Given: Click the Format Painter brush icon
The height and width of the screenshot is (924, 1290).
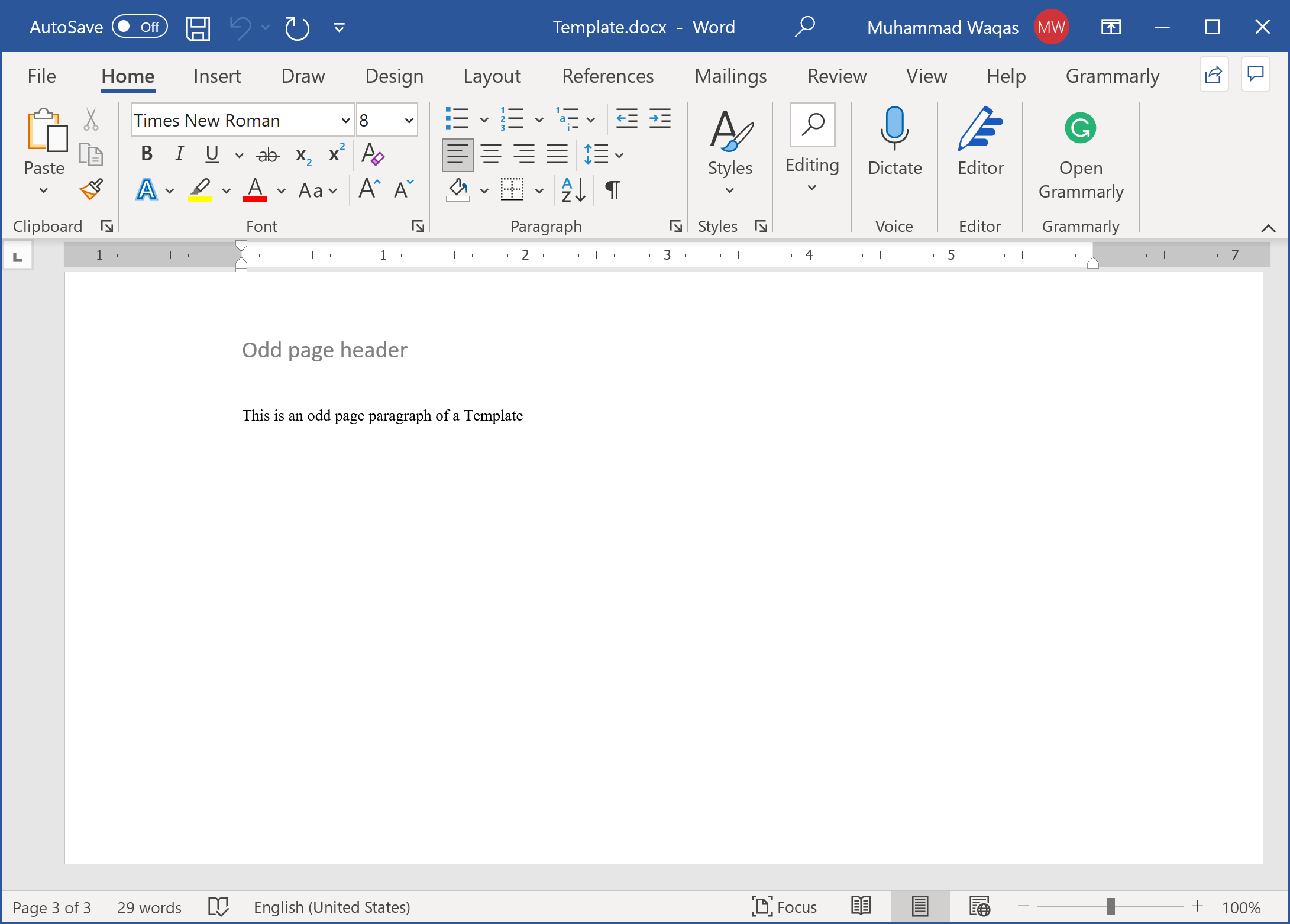Looking at the screenshot, I should 92,189.
